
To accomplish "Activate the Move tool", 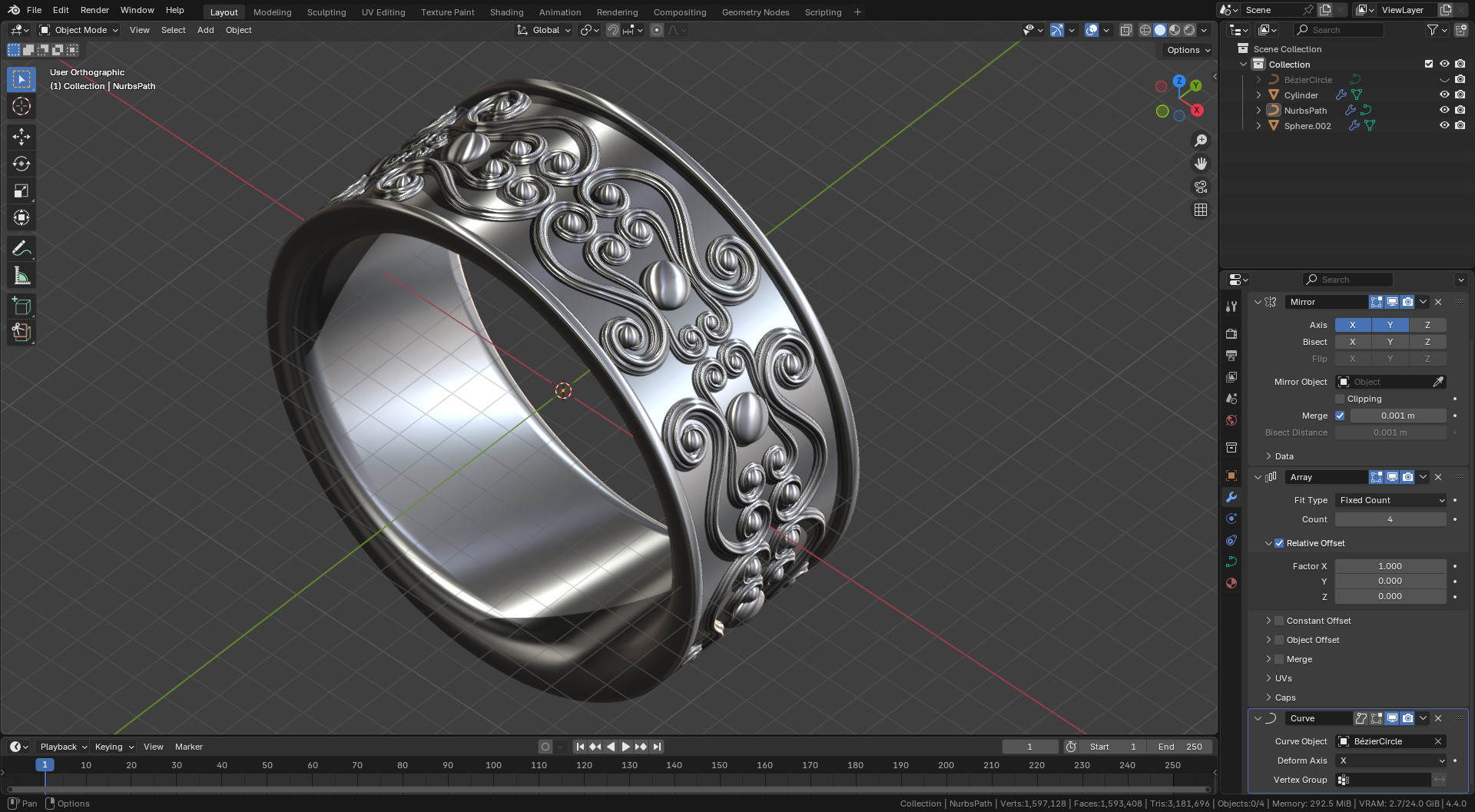I will click(22, 137).
